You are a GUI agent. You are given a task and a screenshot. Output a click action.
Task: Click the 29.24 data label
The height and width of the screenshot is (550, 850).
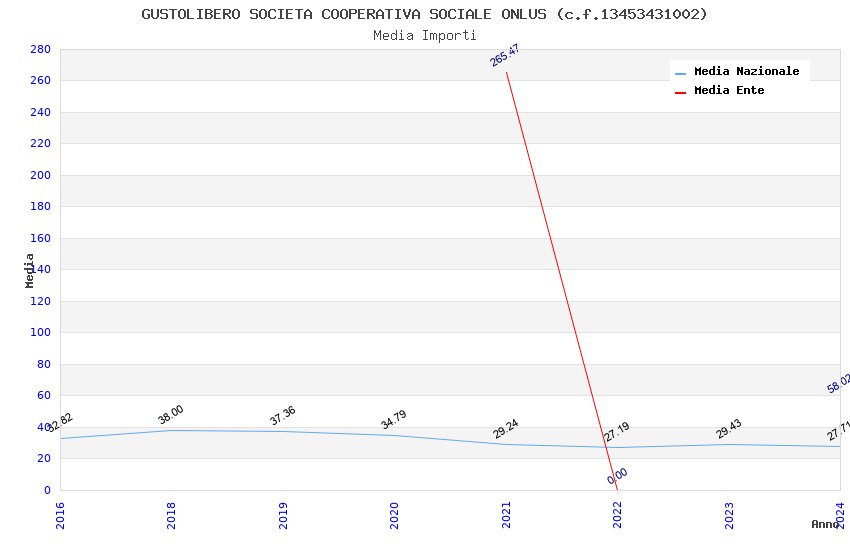tap(506, 429)
